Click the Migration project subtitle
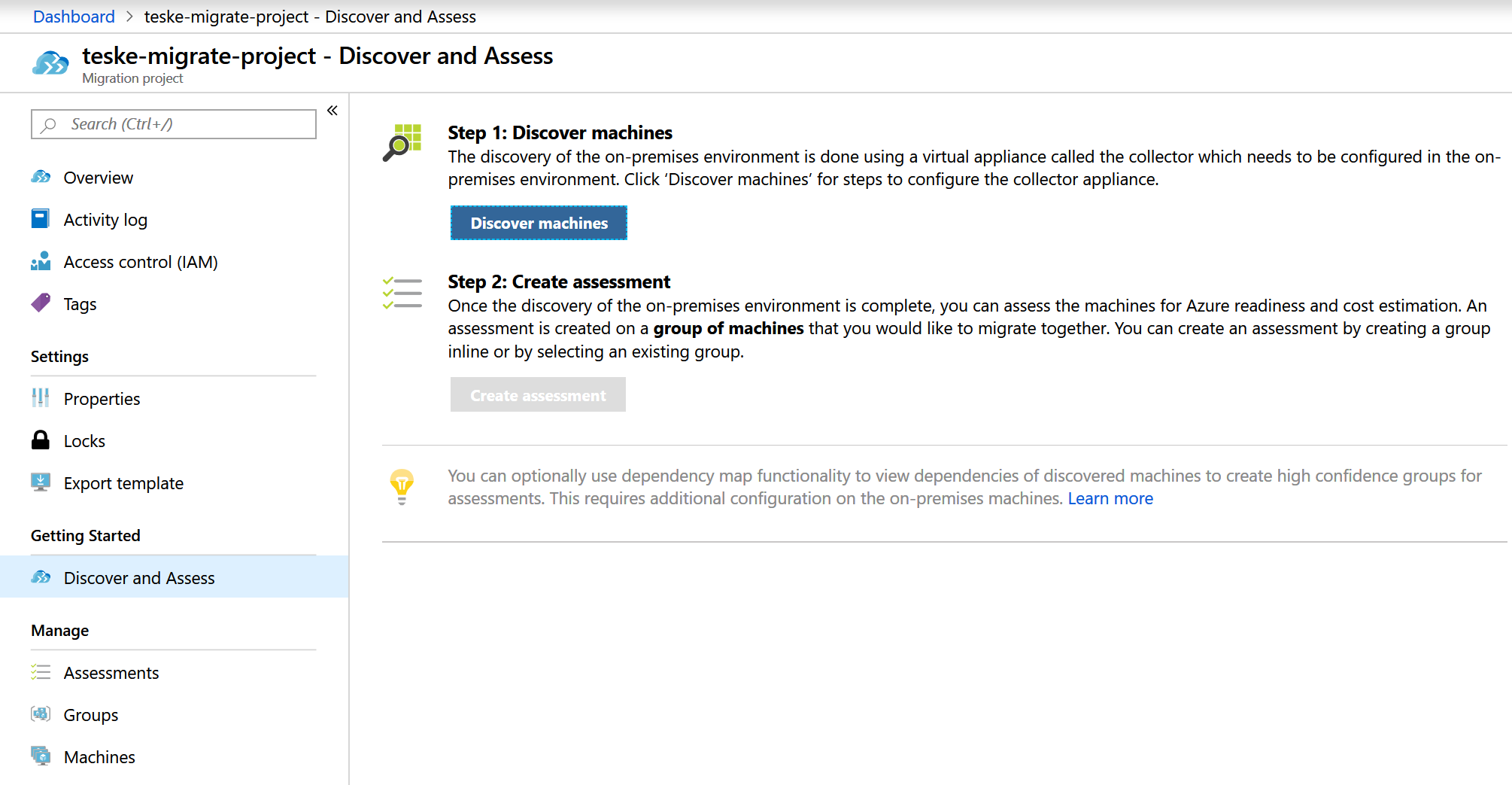Screen dimensions: 1512x785 [132, 78]
